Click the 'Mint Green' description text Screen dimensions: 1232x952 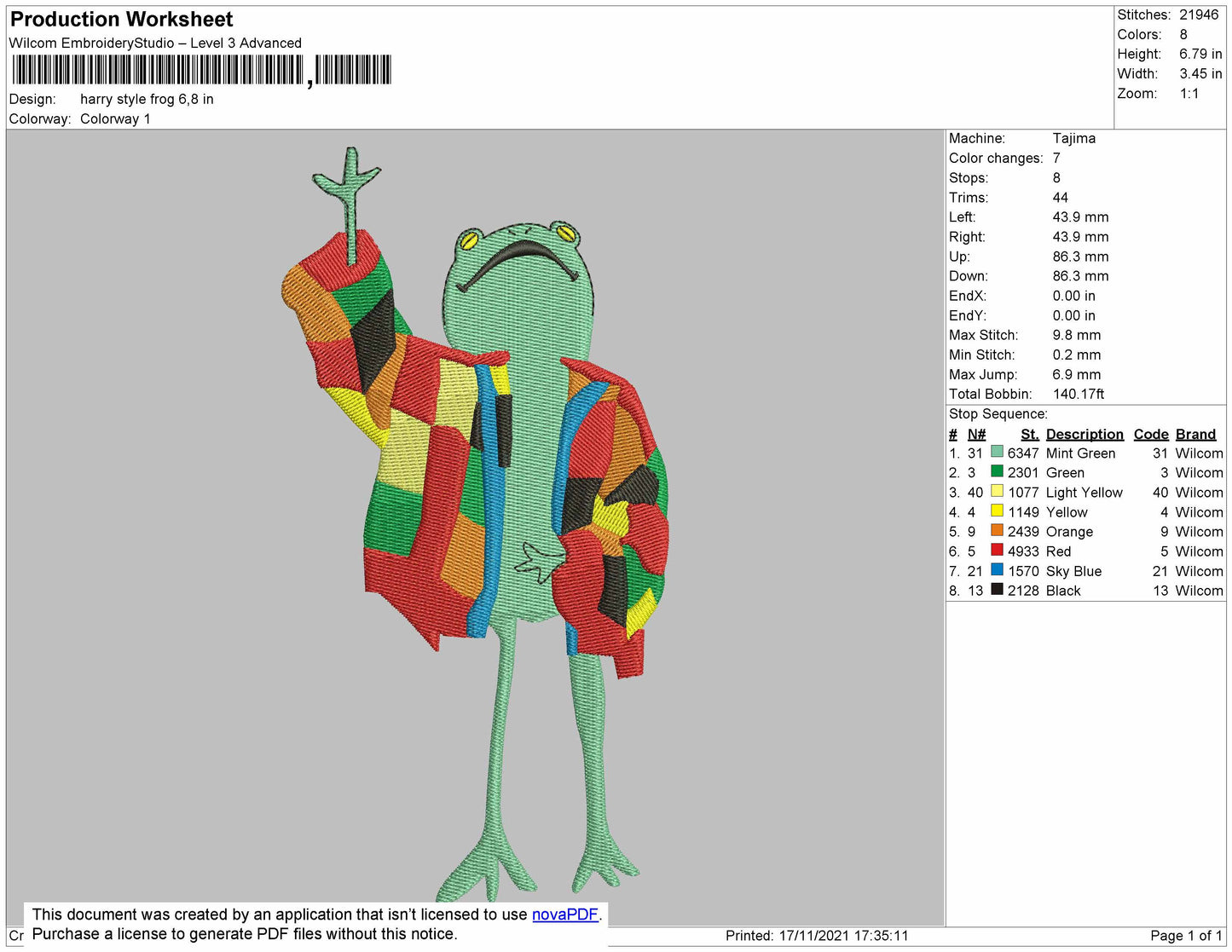click(x=1080, y=453)
